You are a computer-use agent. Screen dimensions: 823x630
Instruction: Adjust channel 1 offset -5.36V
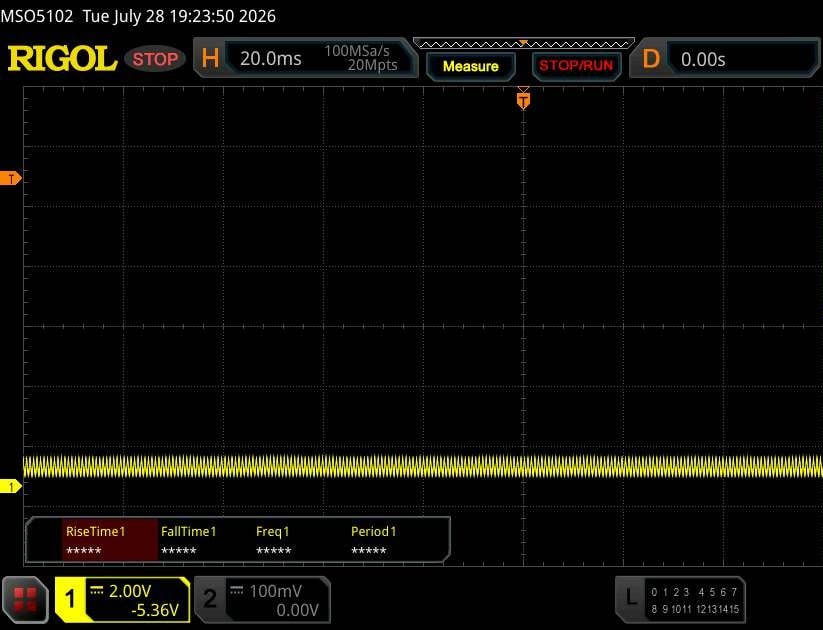(x=155, y=610)
